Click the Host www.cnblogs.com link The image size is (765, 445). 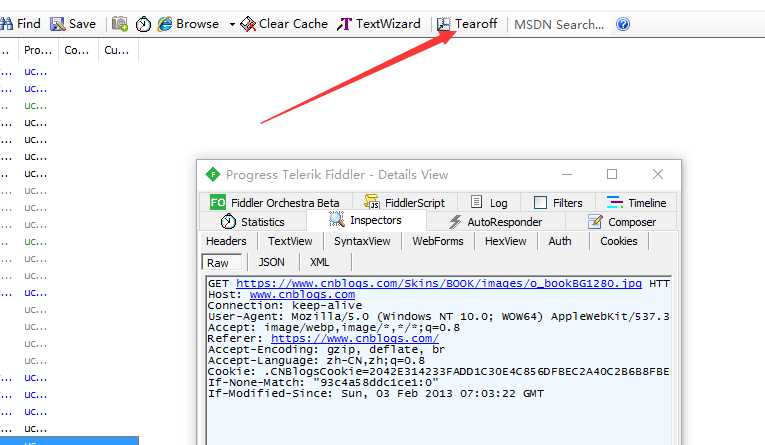(x=302, y=295)
